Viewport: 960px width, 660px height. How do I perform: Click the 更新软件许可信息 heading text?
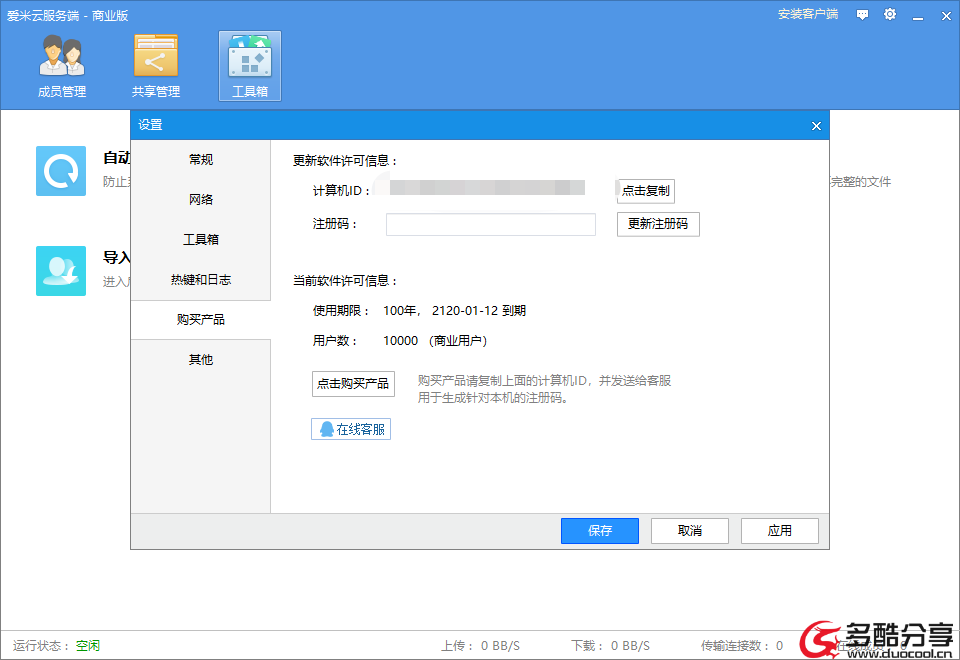[345, 161]
